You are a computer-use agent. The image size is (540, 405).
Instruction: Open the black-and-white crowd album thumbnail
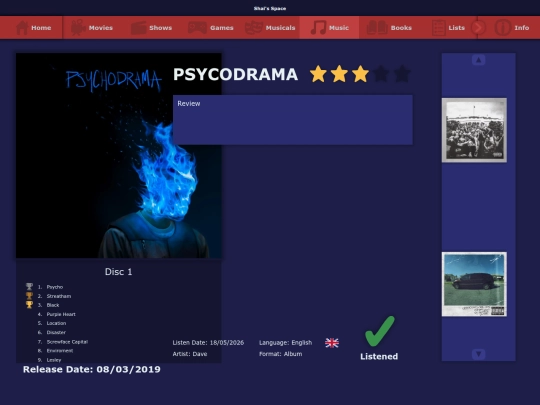tap(474, 130)
